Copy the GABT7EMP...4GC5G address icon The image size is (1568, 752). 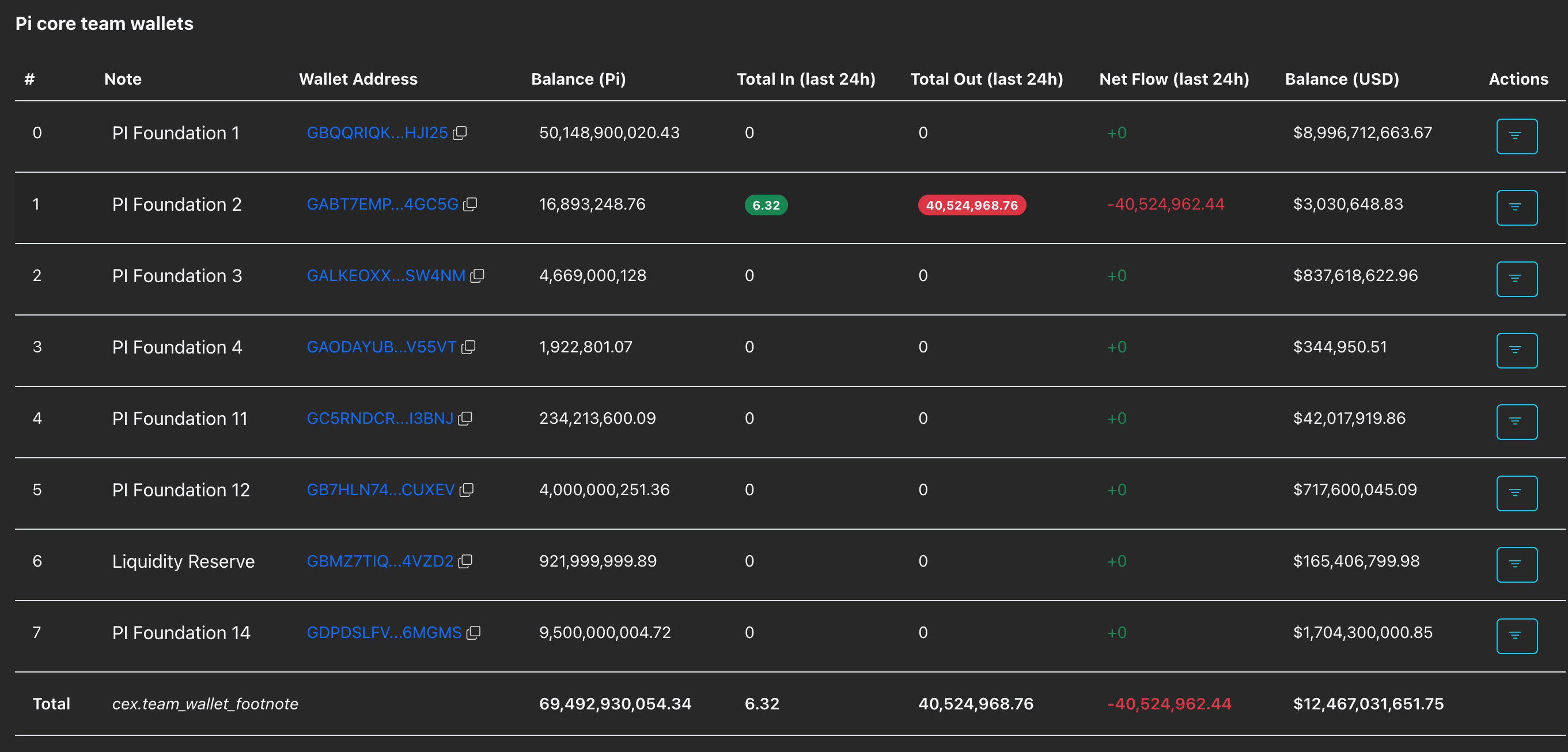point(470,204)
